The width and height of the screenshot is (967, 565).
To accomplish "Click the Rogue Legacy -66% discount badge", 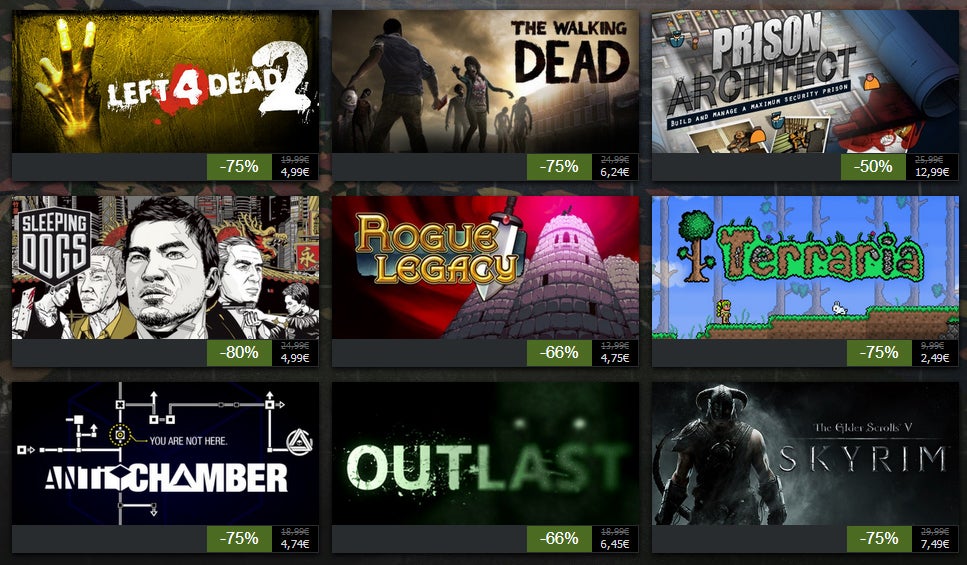I will (559, 353).
